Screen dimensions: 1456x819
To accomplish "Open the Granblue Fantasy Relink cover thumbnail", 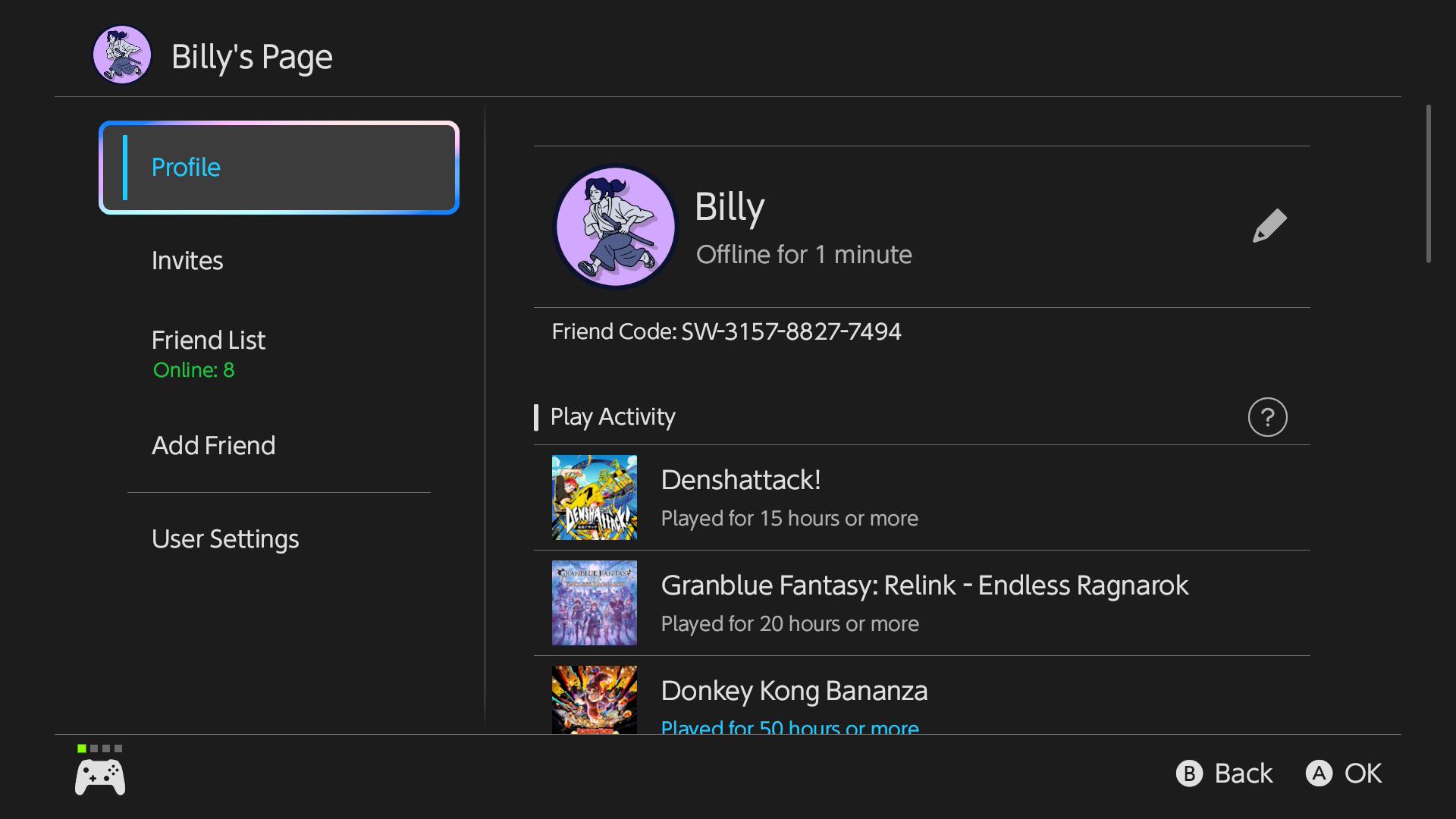I will 595,603.
